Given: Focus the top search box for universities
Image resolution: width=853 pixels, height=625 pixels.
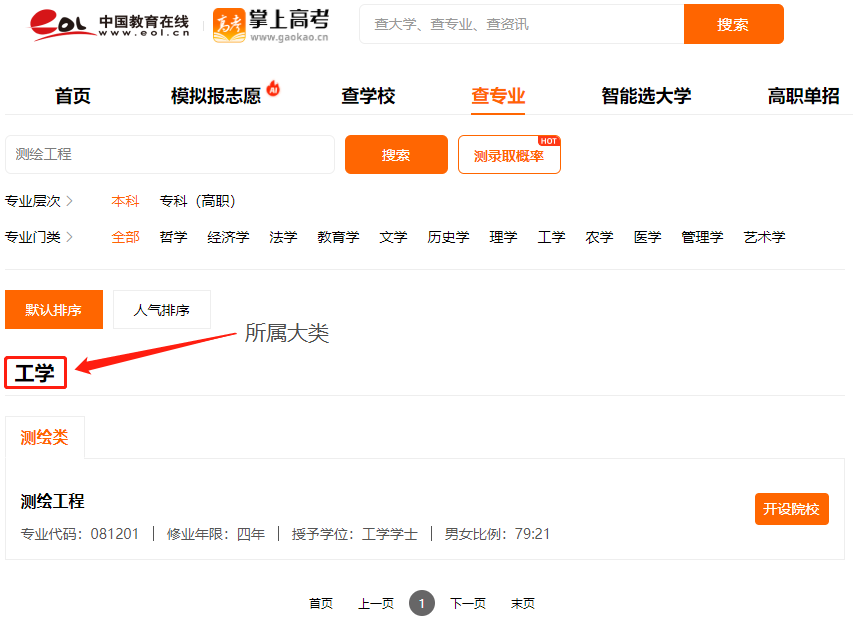Looking at the screenshot, I should (x=520, y=25).
